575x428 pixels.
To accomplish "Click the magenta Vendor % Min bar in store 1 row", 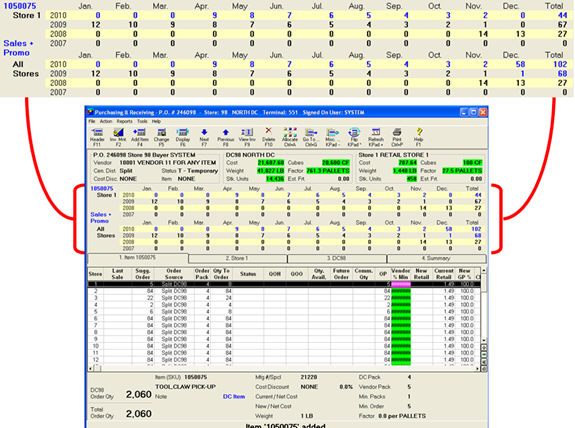I will pyautogui.click(x=401, y=284).
